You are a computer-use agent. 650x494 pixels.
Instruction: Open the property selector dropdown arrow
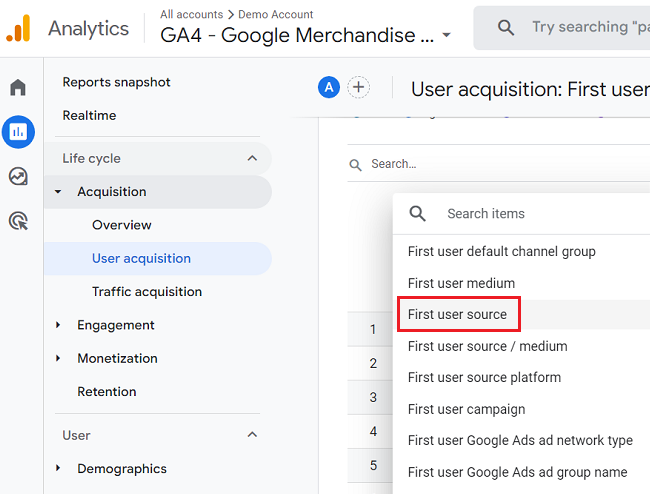[x=446, y=35]
